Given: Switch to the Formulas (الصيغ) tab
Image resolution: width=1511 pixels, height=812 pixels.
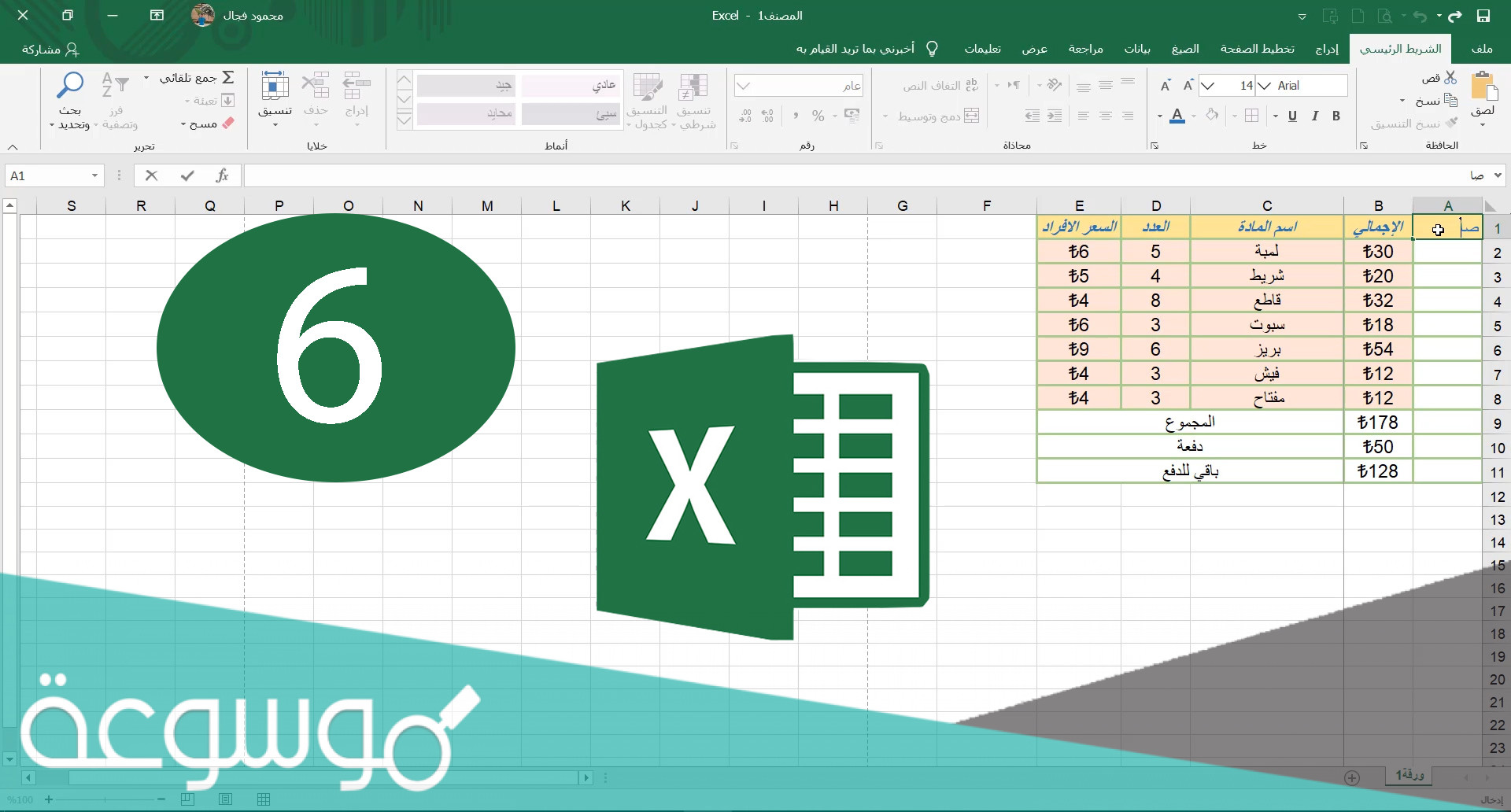Looking at the screenshot, I should pyautogui.click(x=1185, y=49).
